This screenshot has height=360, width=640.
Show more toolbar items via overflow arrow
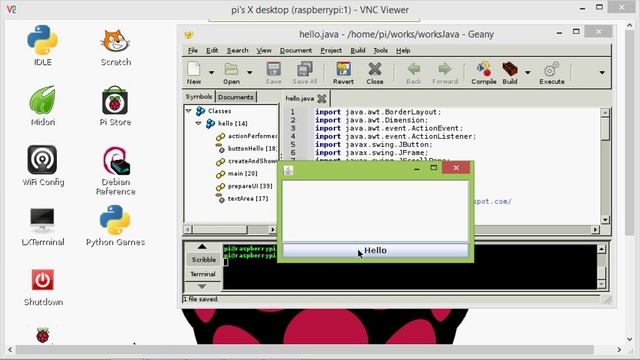(x=602, y=73)
